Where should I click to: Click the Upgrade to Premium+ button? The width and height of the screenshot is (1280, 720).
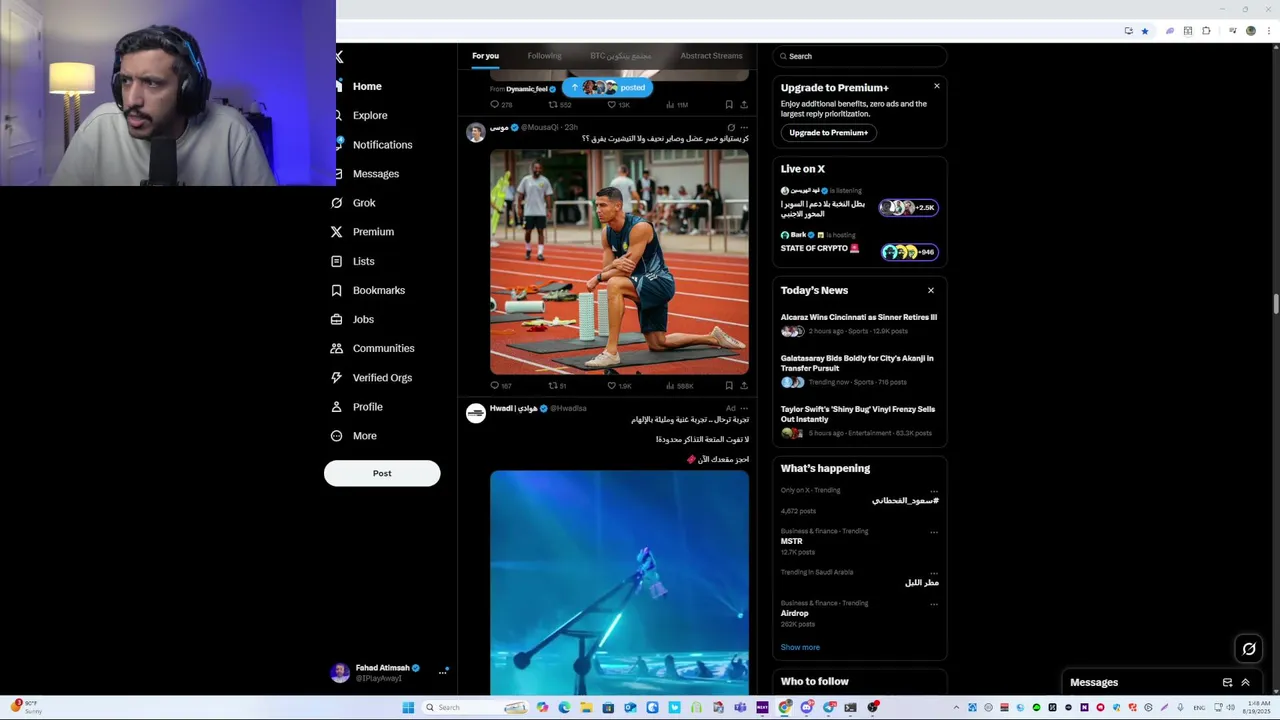click(x=828, y=133)
